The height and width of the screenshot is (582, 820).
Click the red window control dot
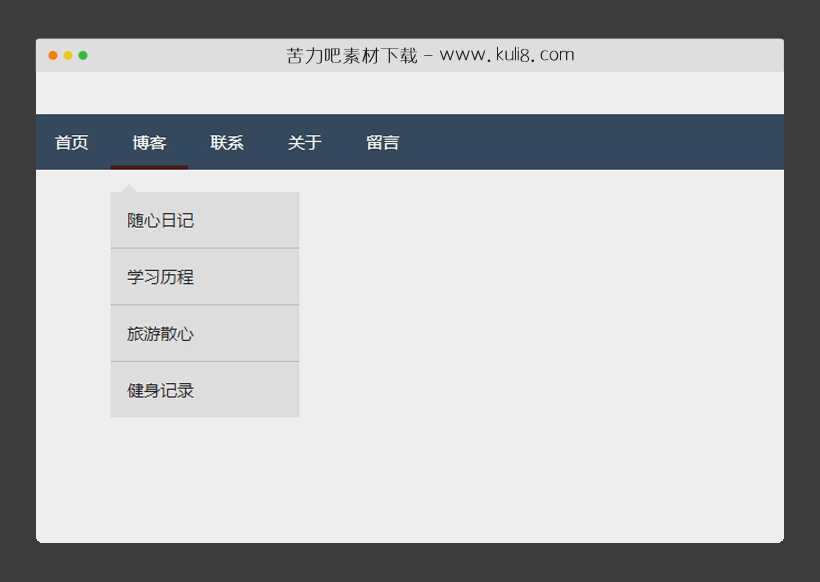(52, 55)
